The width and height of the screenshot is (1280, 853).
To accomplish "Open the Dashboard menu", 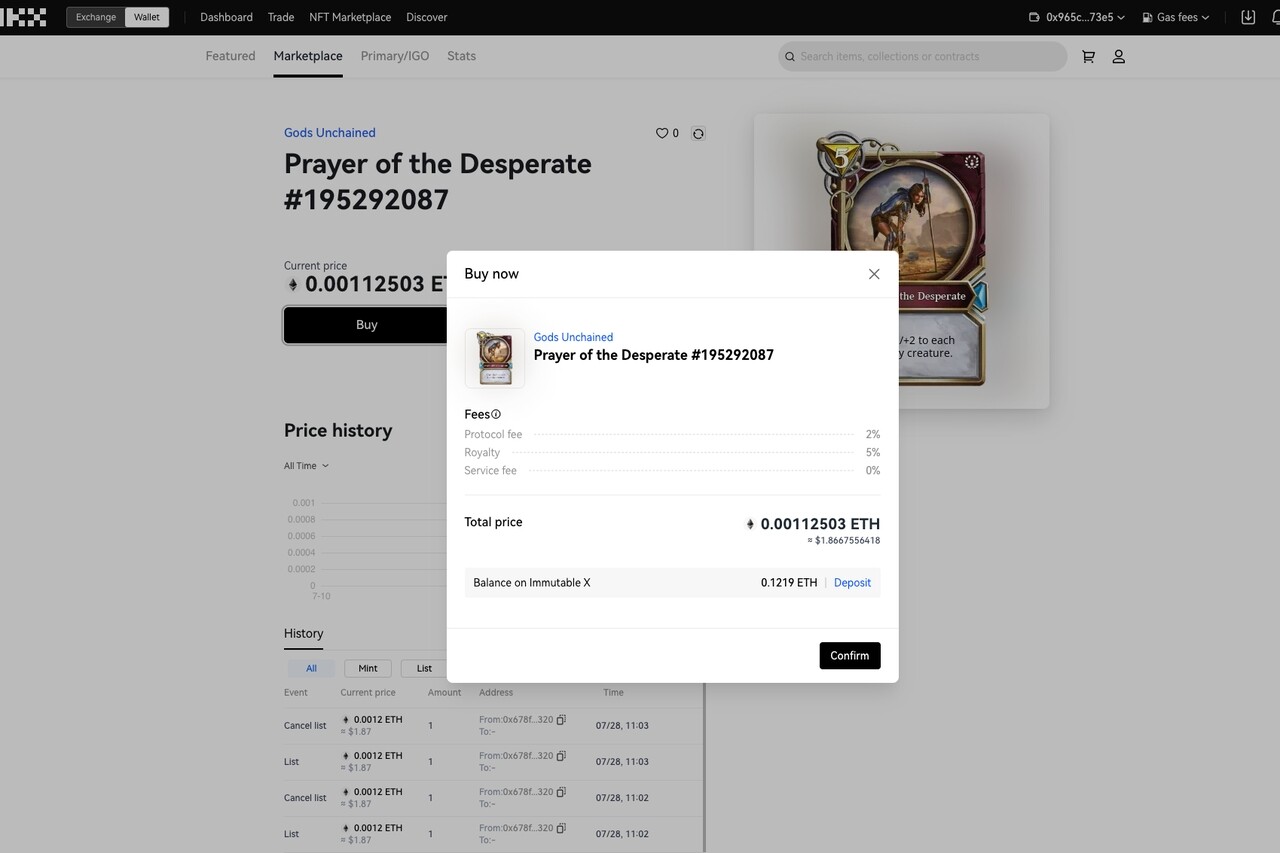I will [x=226, y=17].
